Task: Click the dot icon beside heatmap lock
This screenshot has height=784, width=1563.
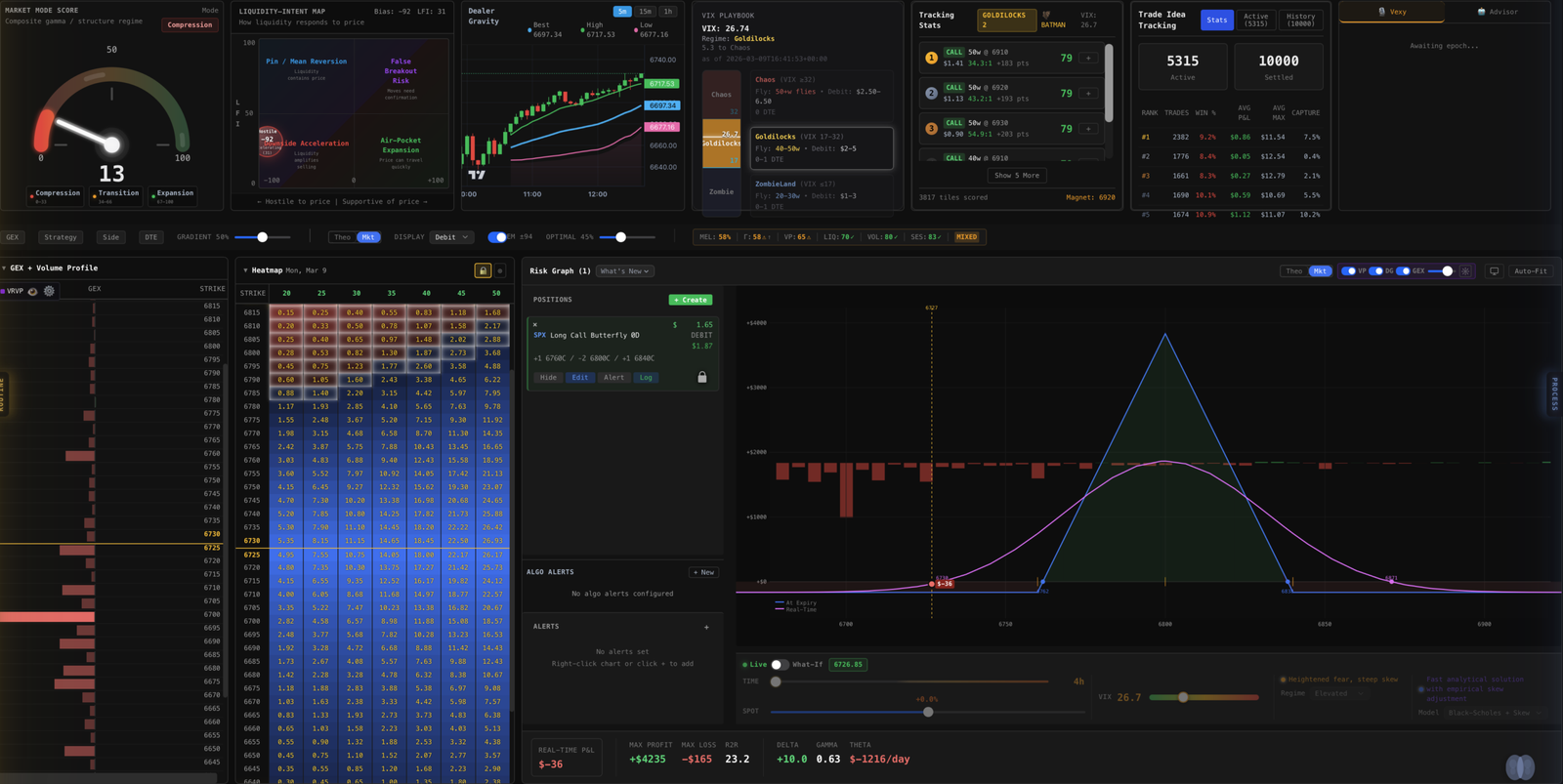Action: pyautogui.click(x=500, y=270)
